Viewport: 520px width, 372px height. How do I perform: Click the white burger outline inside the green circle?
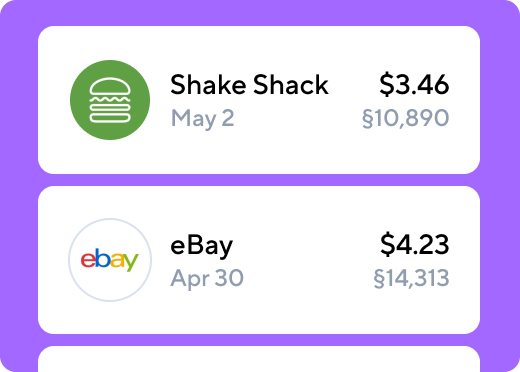[110, 100]
